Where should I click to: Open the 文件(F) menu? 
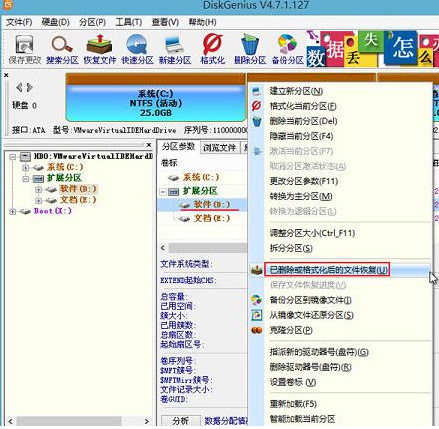point(19,22)
